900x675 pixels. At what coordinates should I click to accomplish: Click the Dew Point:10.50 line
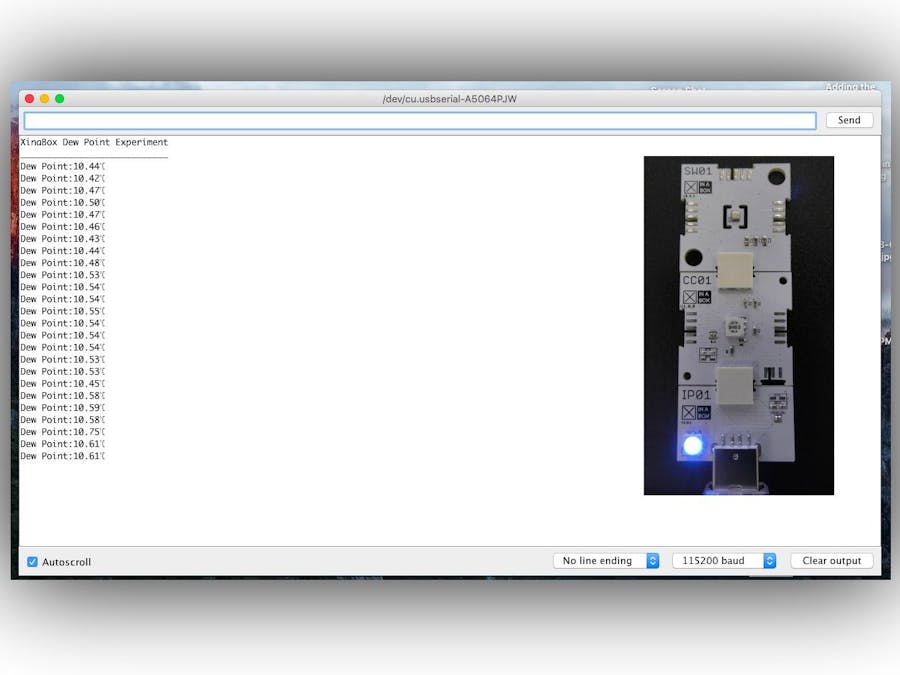(63, 203)
